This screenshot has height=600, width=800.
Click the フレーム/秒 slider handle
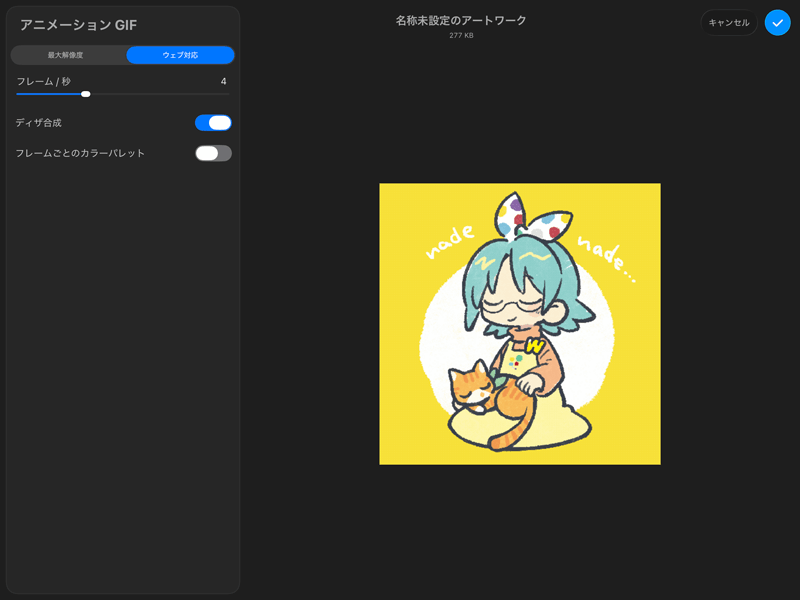(x=86, y=94)
